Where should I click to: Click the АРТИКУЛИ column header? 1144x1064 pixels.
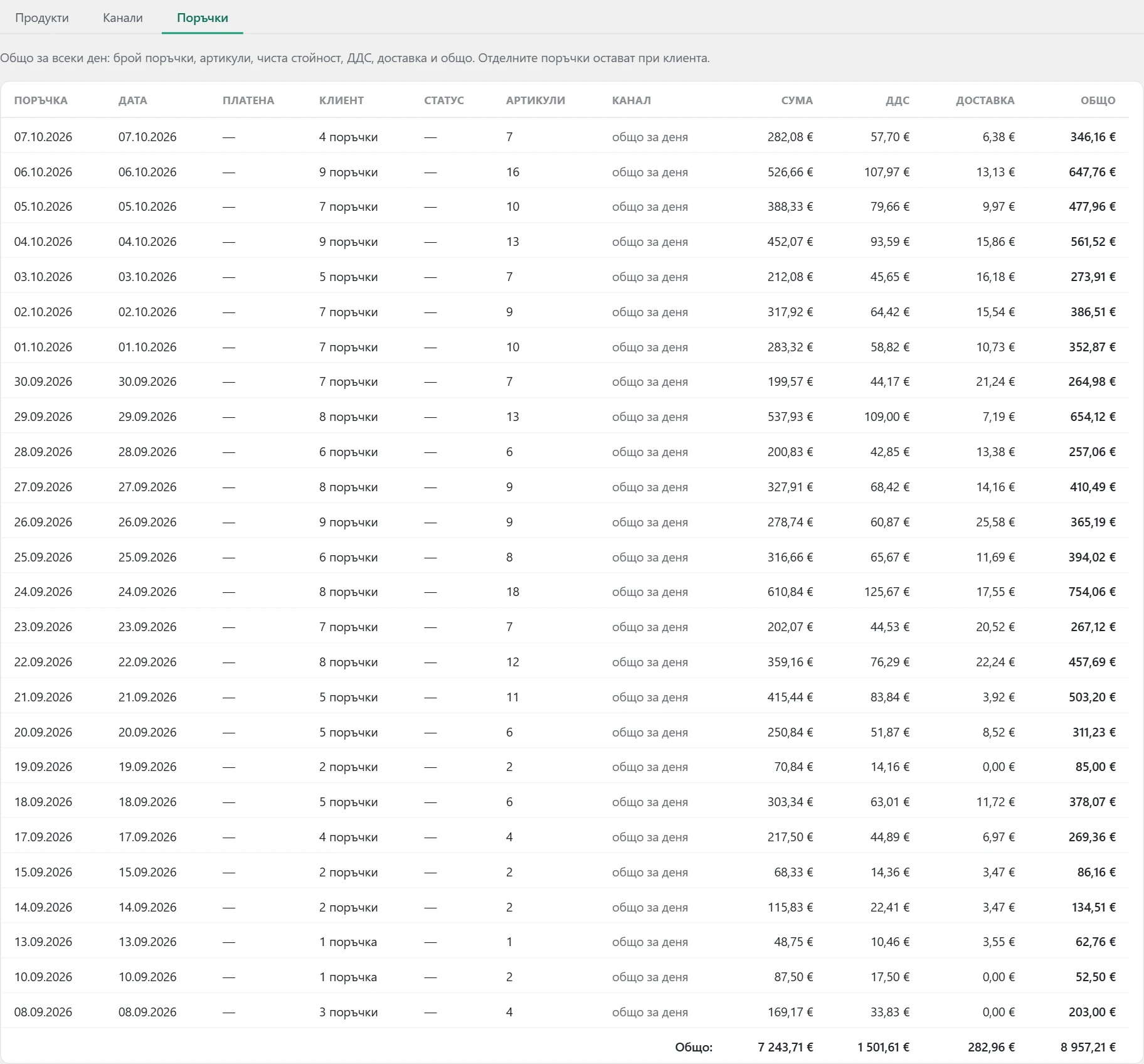(536, 100)
